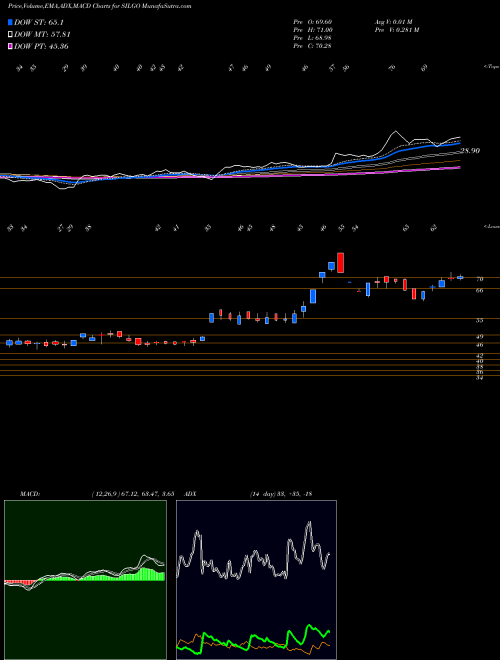The width and height of the screenshot is (500, 660).
Task: Click the blue DOW ST color swatch
Action: point(10,22)
